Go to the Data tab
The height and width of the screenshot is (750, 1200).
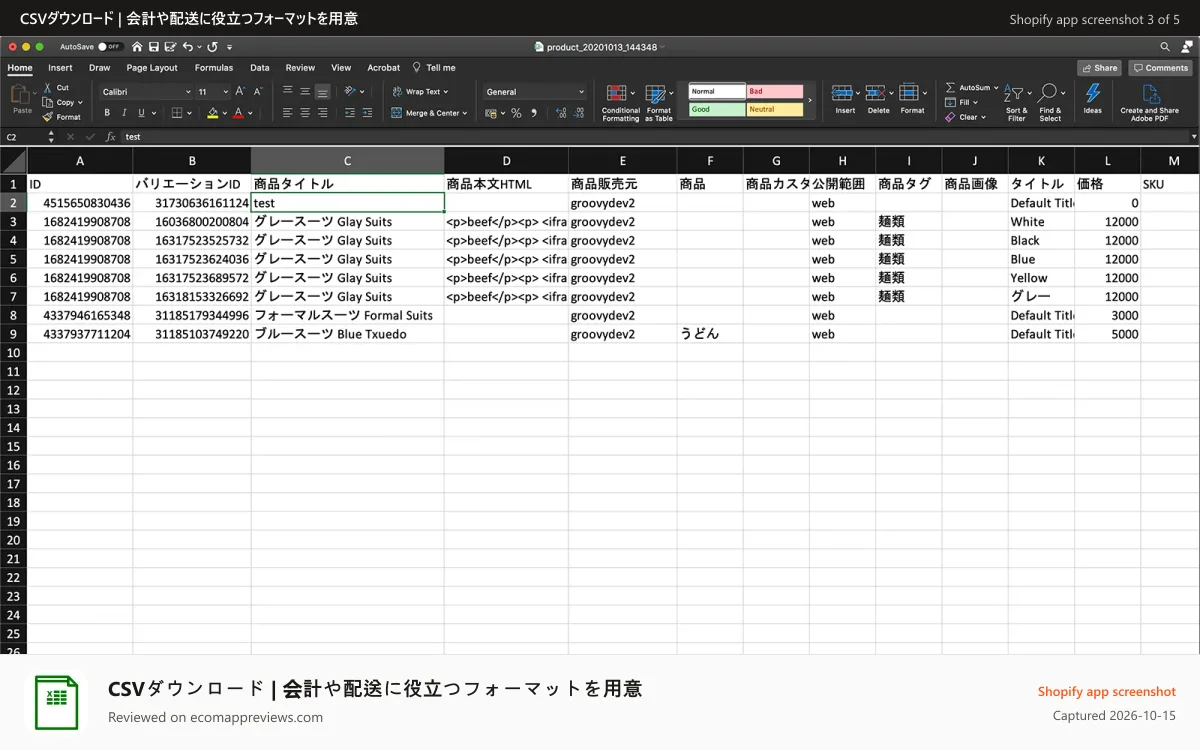[x=260, y=68]
